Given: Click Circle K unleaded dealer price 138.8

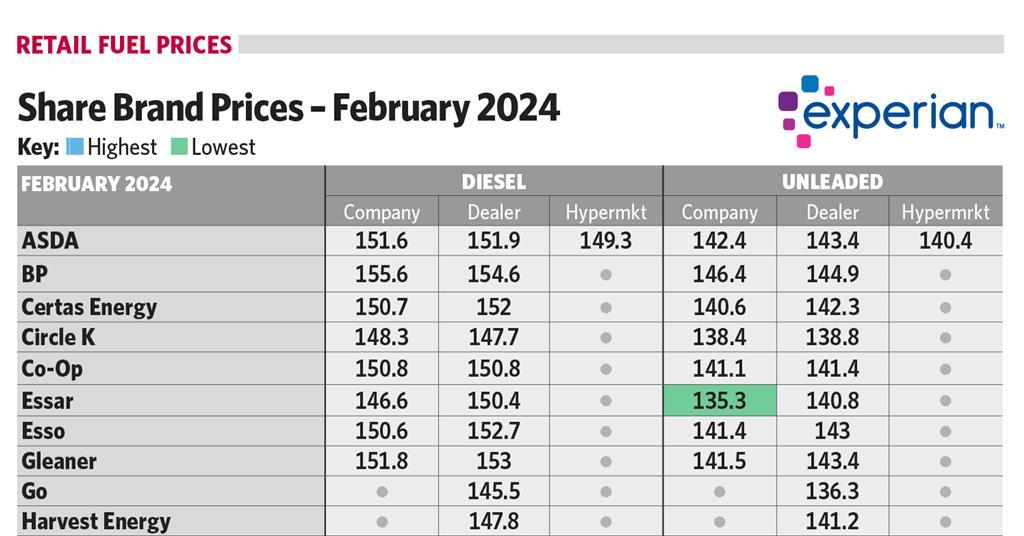Looking at the screenshot, I should pos(832,338).
